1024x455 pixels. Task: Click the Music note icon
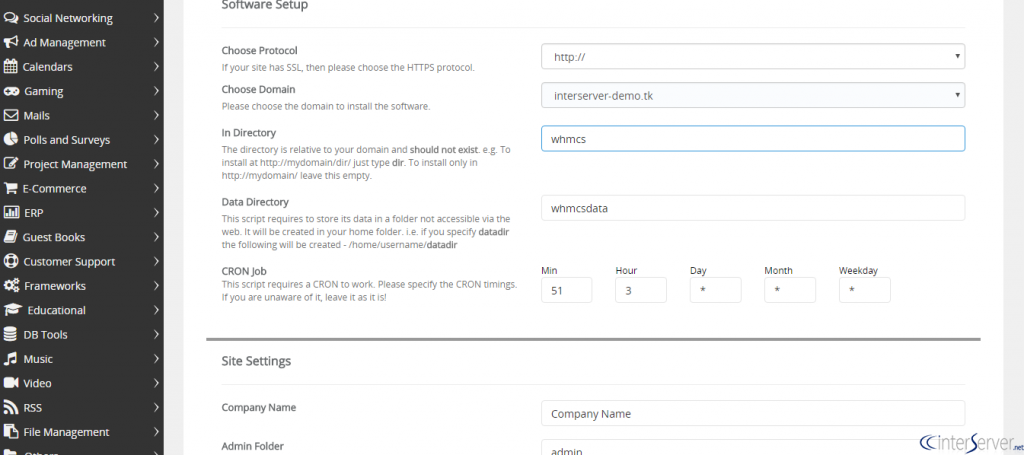[10, 359]
